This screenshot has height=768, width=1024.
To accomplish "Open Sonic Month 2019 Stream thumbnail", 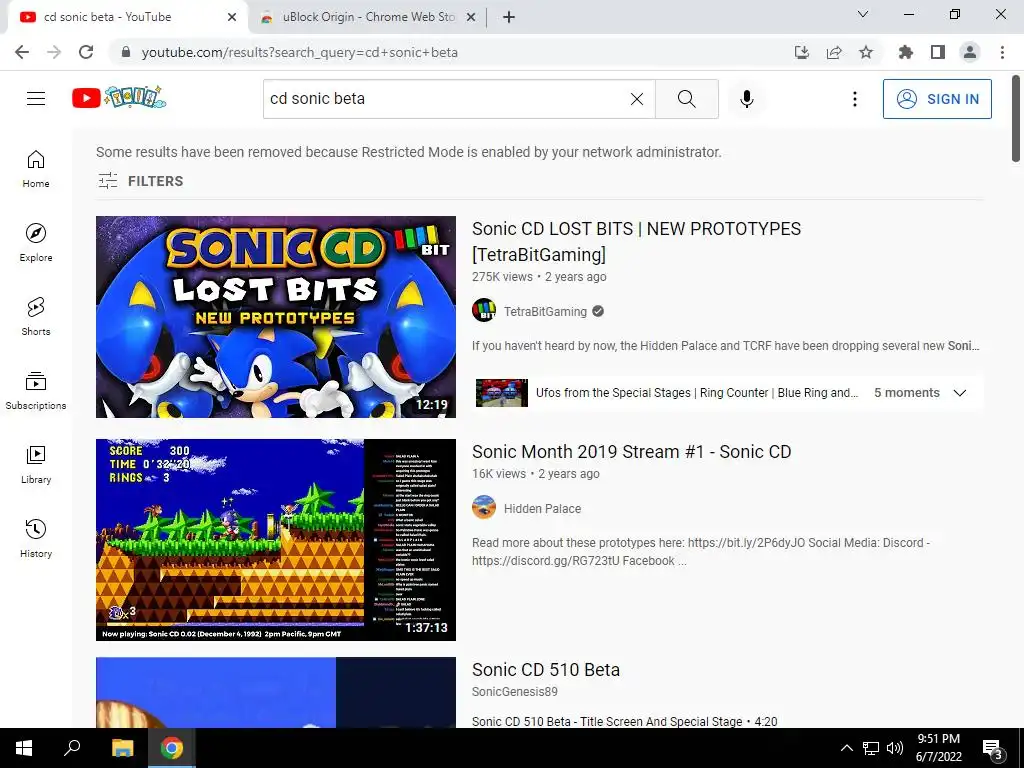I will (x=276, y=539).
